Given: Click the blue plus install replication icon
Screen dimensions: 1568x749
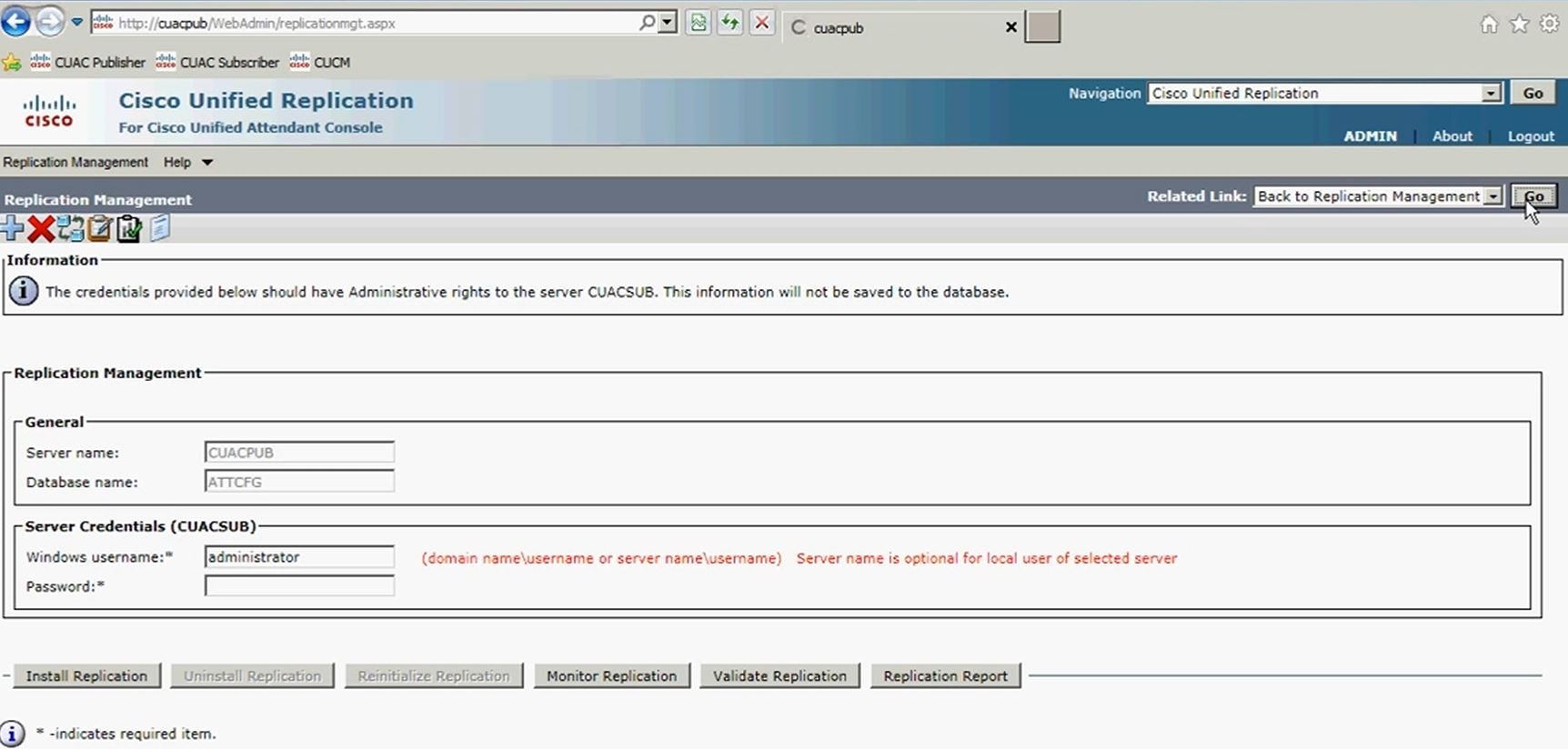Looking at the screenshot, I should 12,228.
